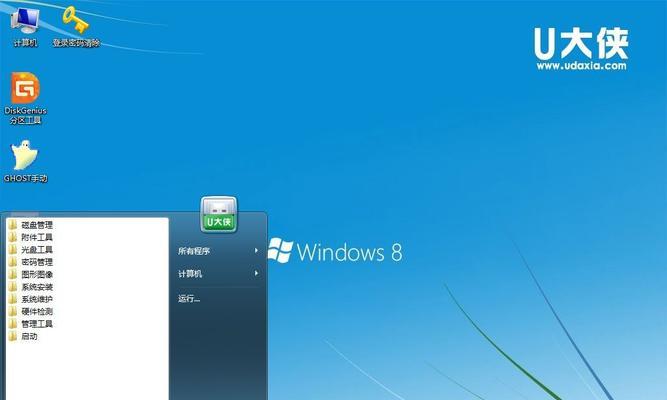
Task: Open the 启动 startup folder
Action: (23, 336)
